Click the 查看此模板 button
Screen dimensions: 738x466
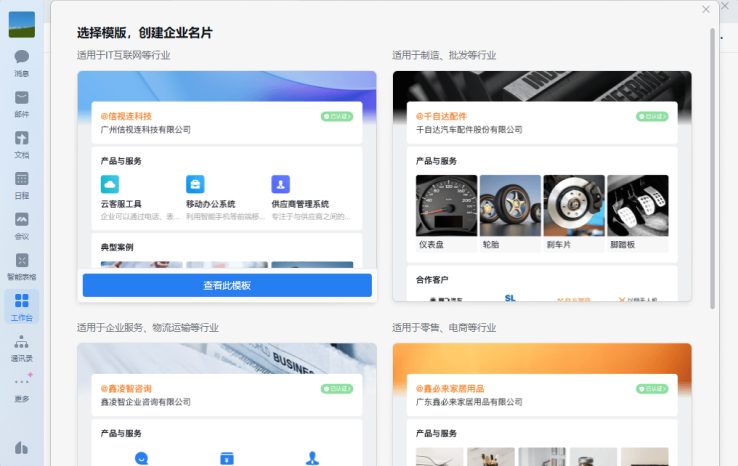(x=227, y=285)
